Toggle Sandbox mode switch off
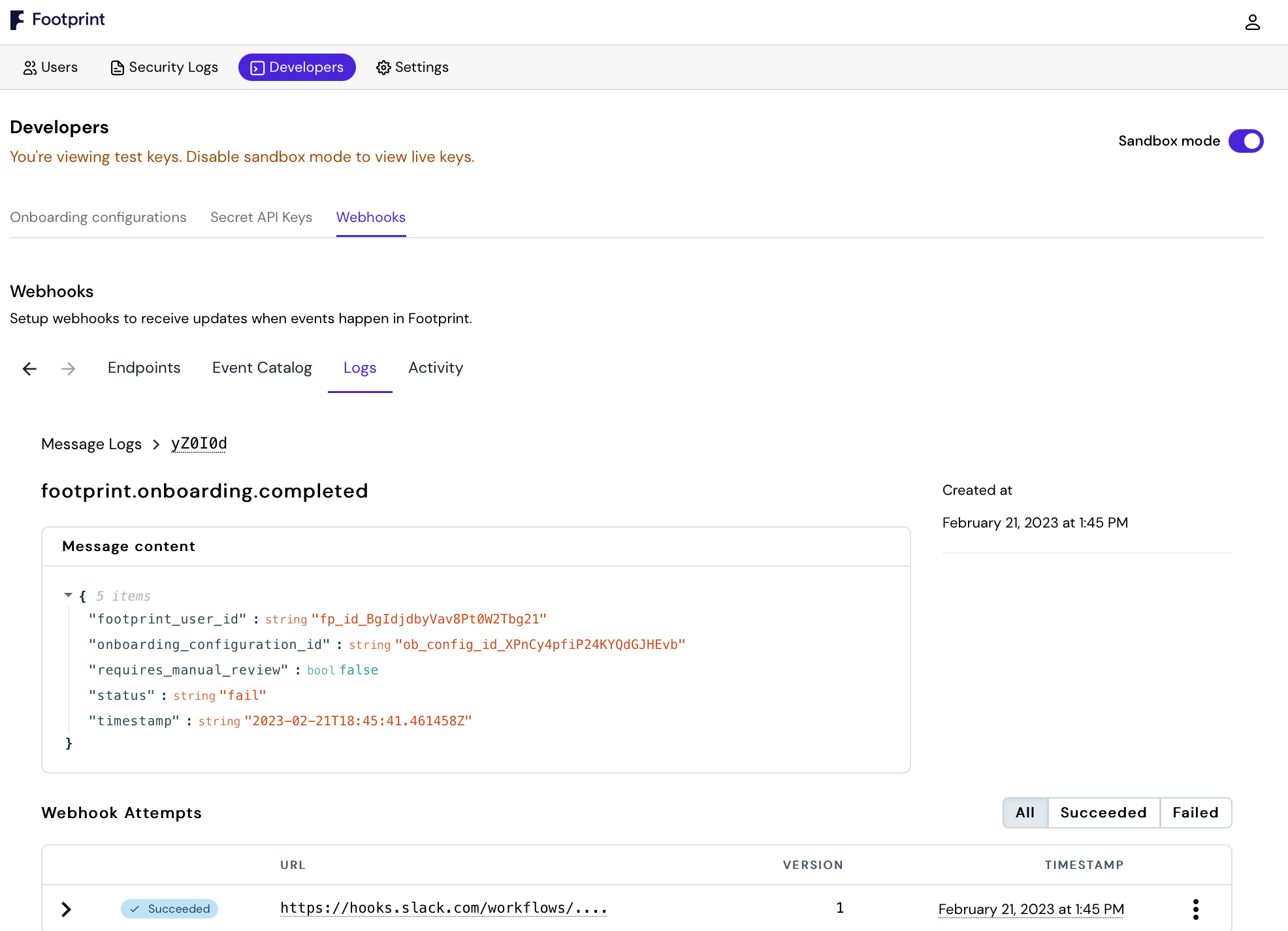This screenshot has height=931, width=1288. coord(1246,141)
